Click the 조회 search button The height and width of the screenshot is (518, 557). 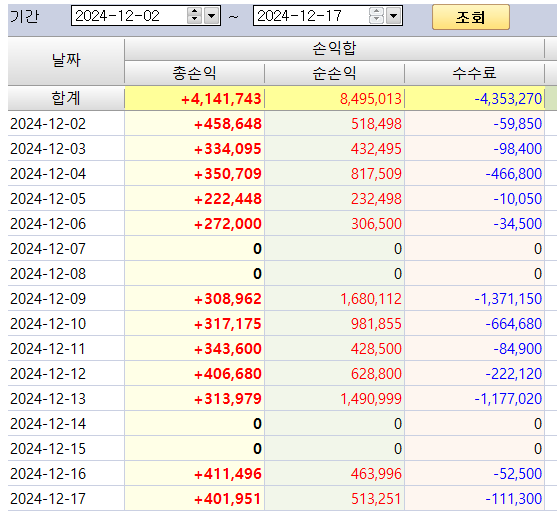(x=471, y=17)
